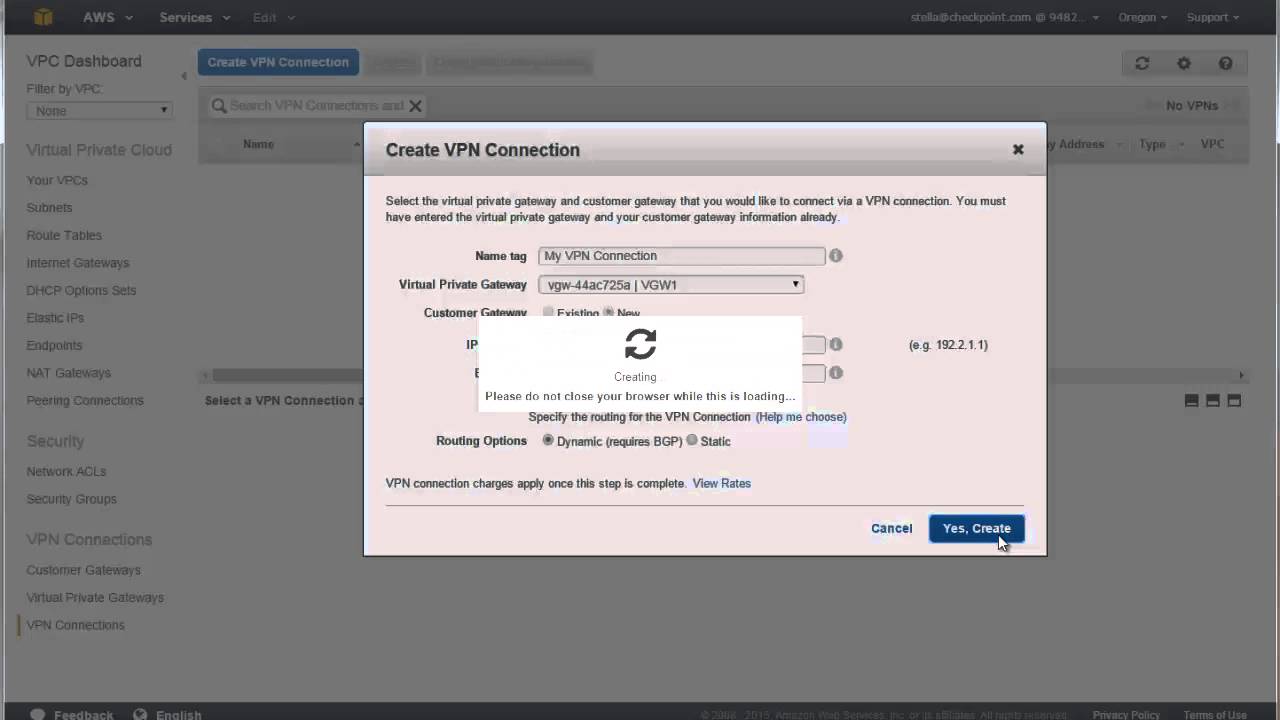
Task: Select New customer gateway option
Action: pyautogui.click(x=608, y=312)
